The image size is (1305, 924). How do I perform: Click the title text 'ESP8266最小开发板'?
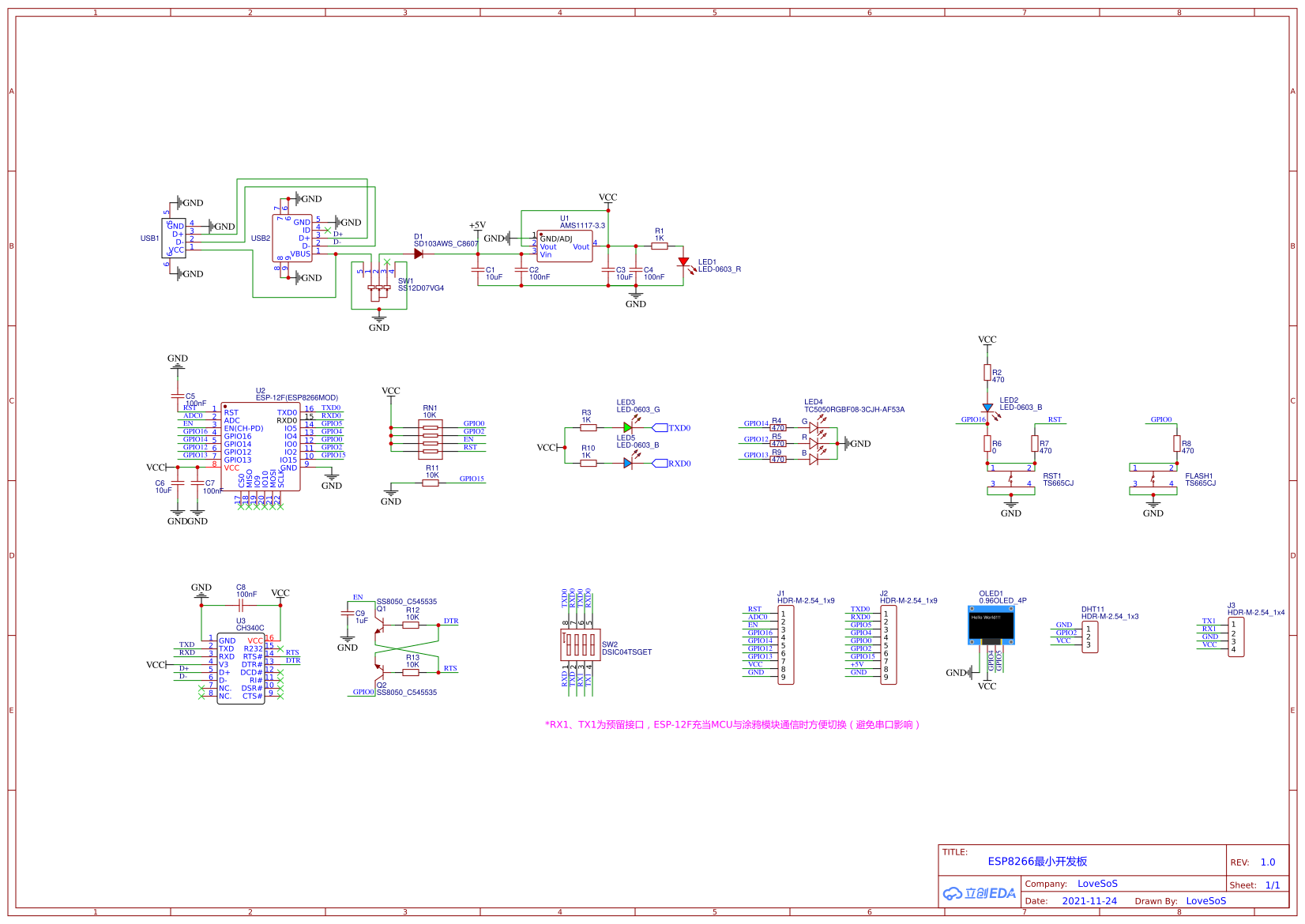point(1037,862)
